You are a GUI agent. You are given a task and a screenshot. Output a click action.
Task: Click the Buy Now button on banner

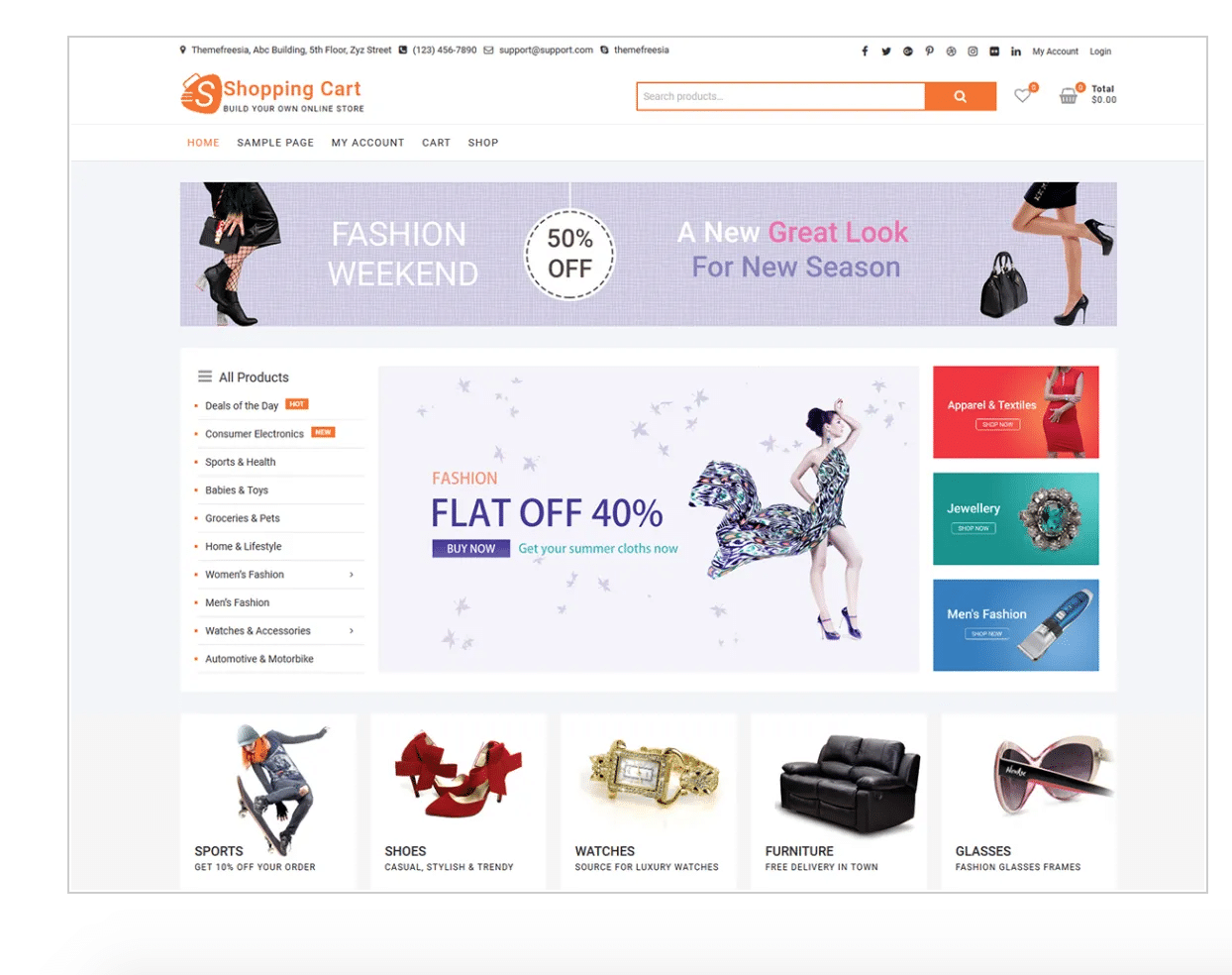click(470, 548)
